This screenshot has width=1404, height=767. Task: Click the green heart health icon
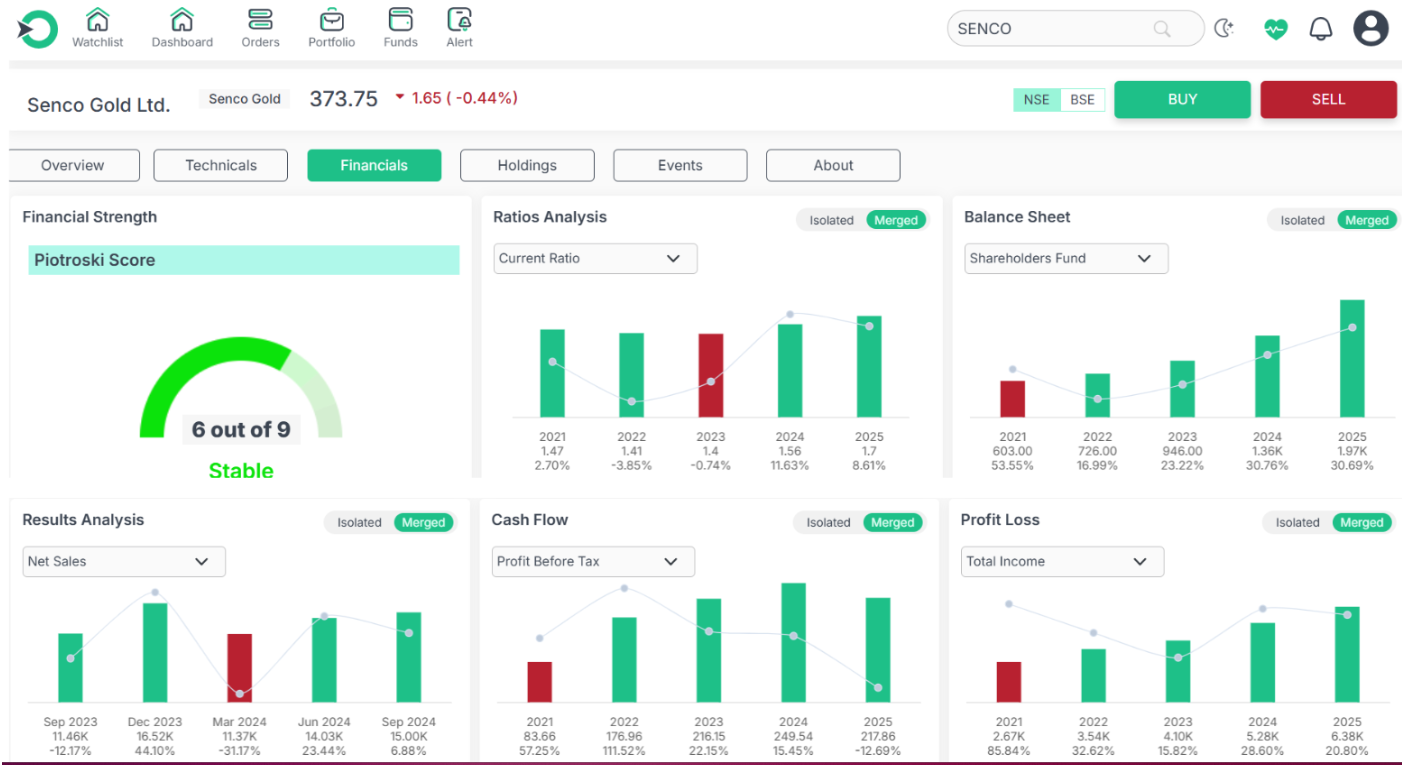tap(1275, 29)
